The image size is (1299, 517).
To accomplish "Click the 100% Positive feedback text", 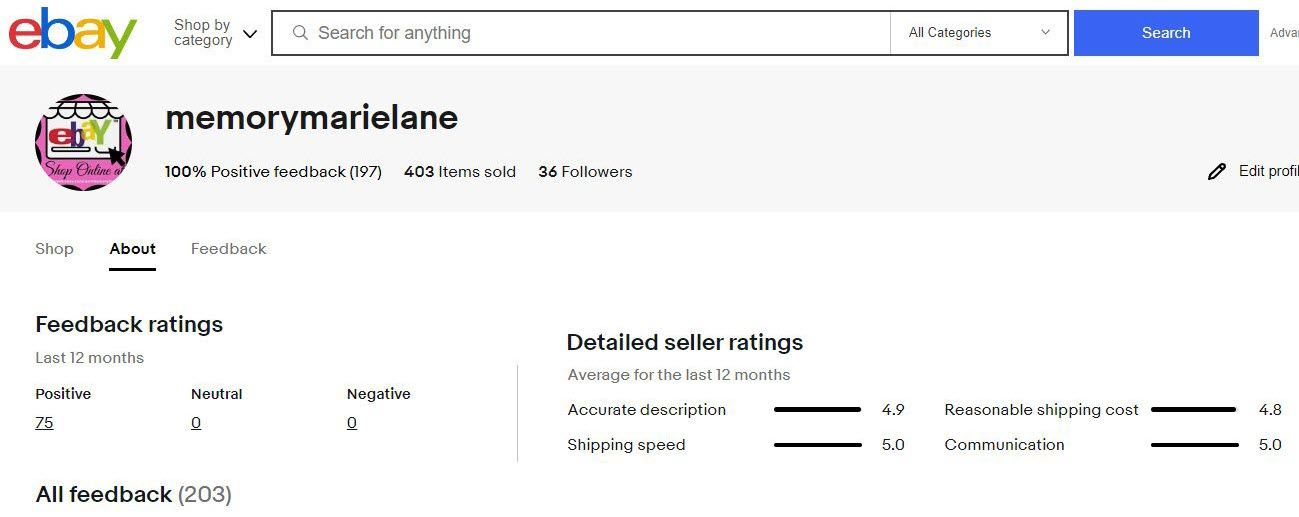I will point(273,172).
